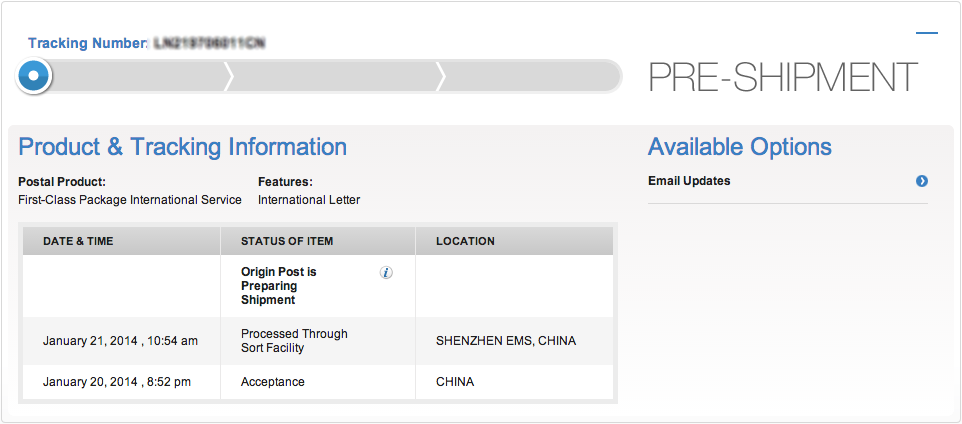This screenshot has width=962, height=424.
Task: Click the Available Options heading
Action: click(x=740, y=147)
